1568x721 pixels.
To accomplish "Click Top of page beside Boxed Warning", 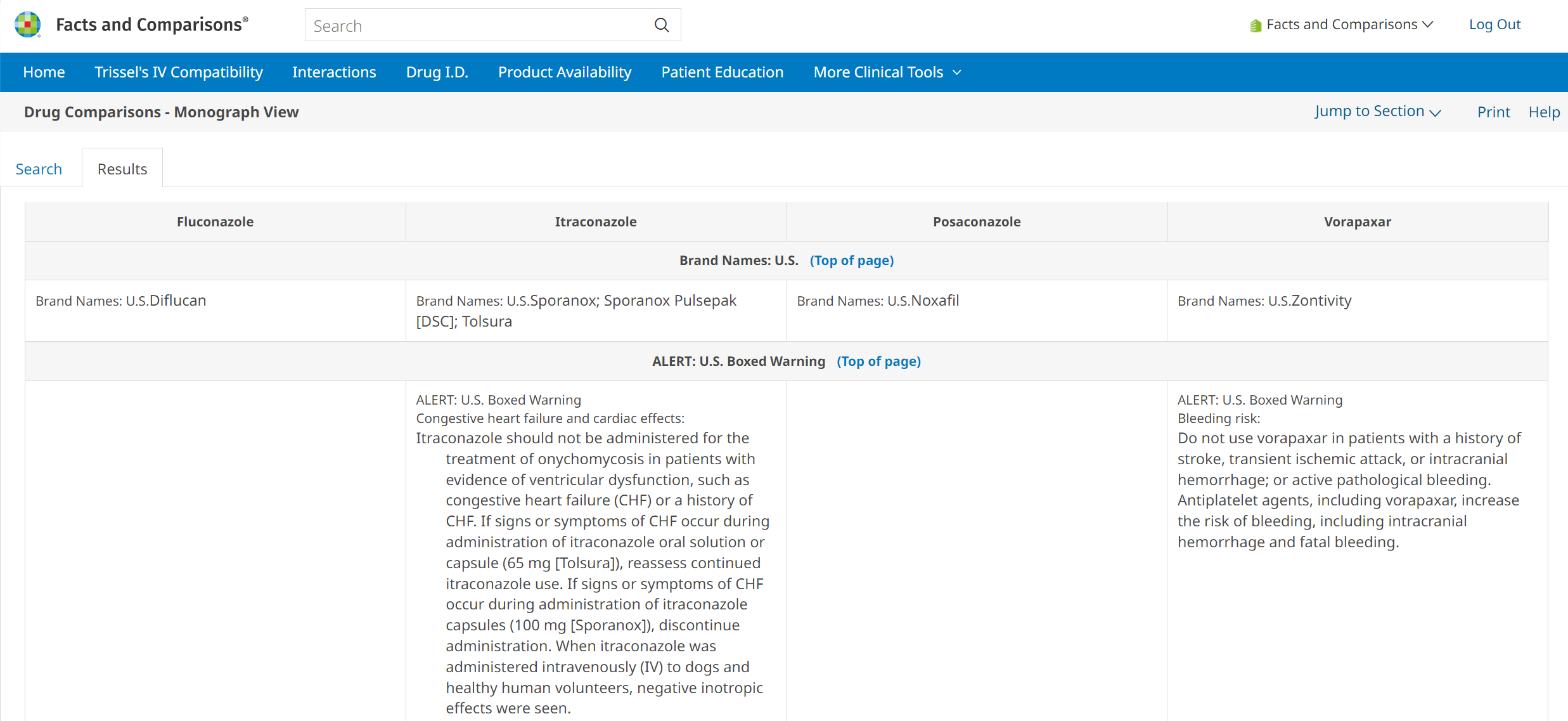I will [878, 361].
